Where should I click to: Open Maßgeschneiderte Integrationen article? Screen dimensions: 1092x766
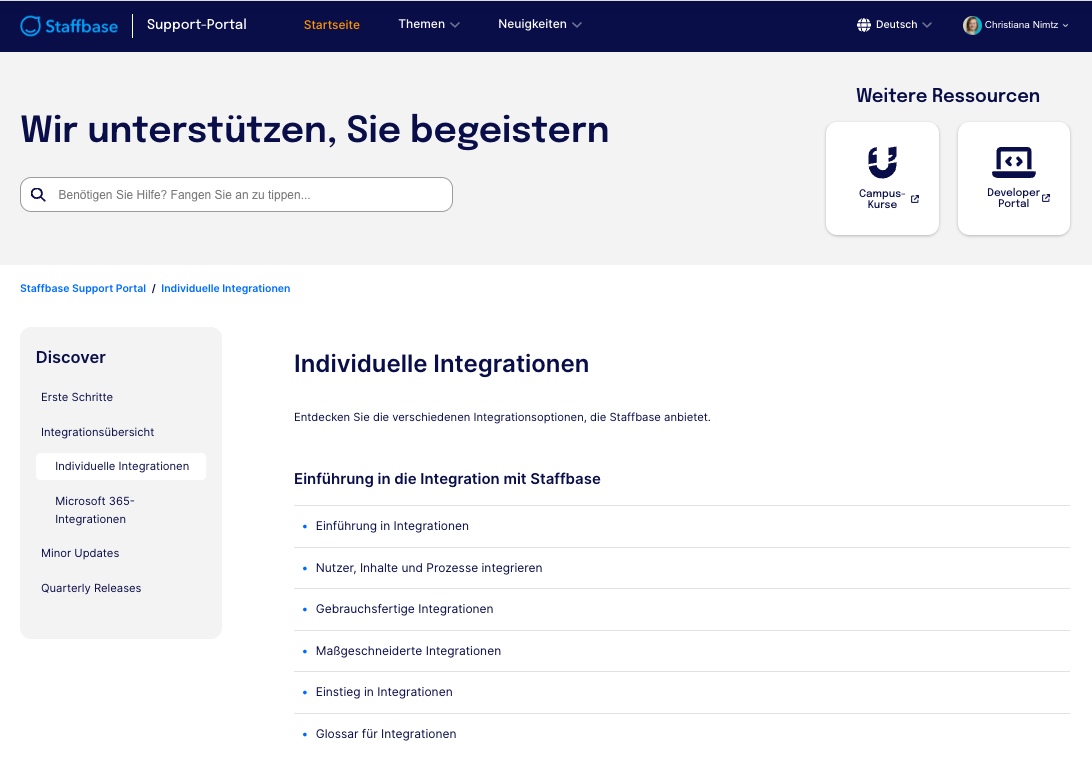(x=408, y=651)
